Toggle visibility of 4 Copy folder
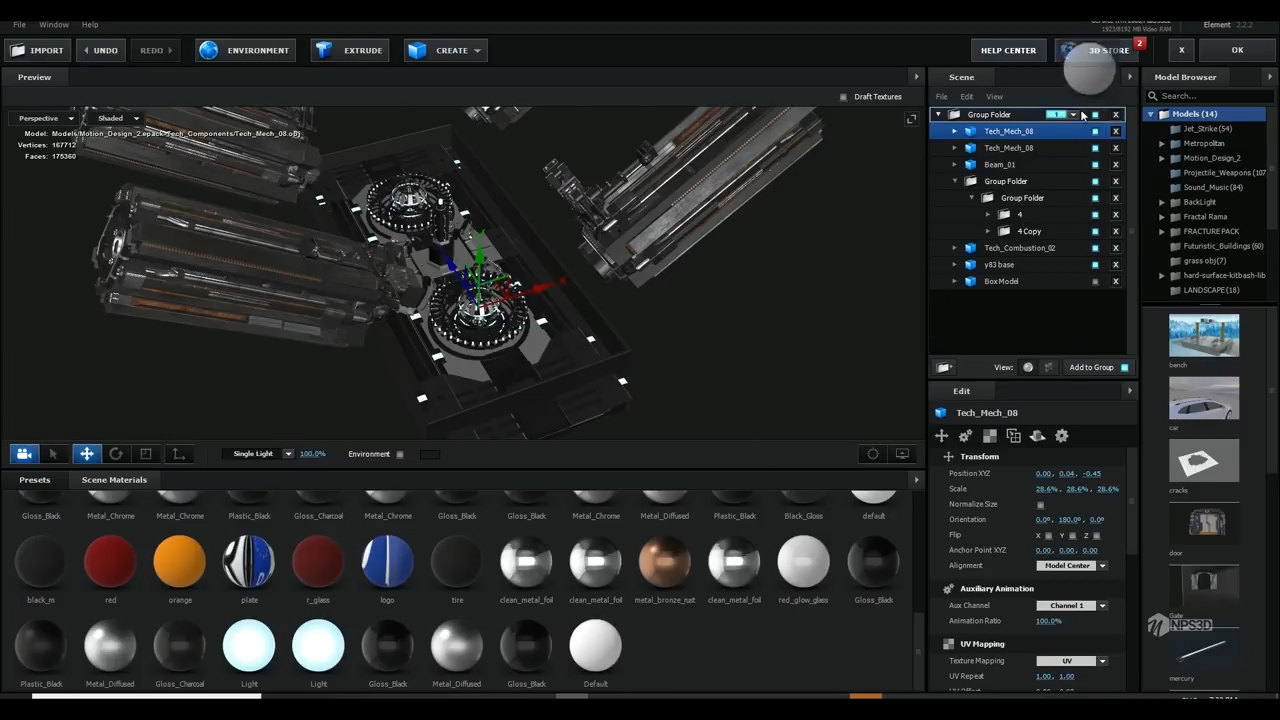 pos(1095,232)
